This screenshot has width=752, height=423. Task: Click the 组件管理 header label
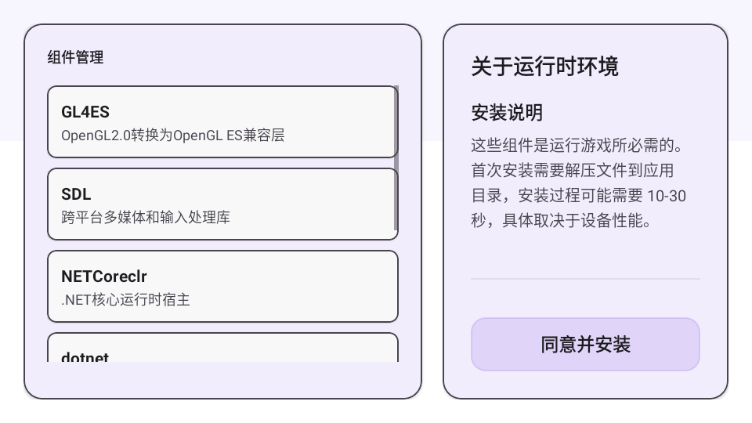coord(76,57)
